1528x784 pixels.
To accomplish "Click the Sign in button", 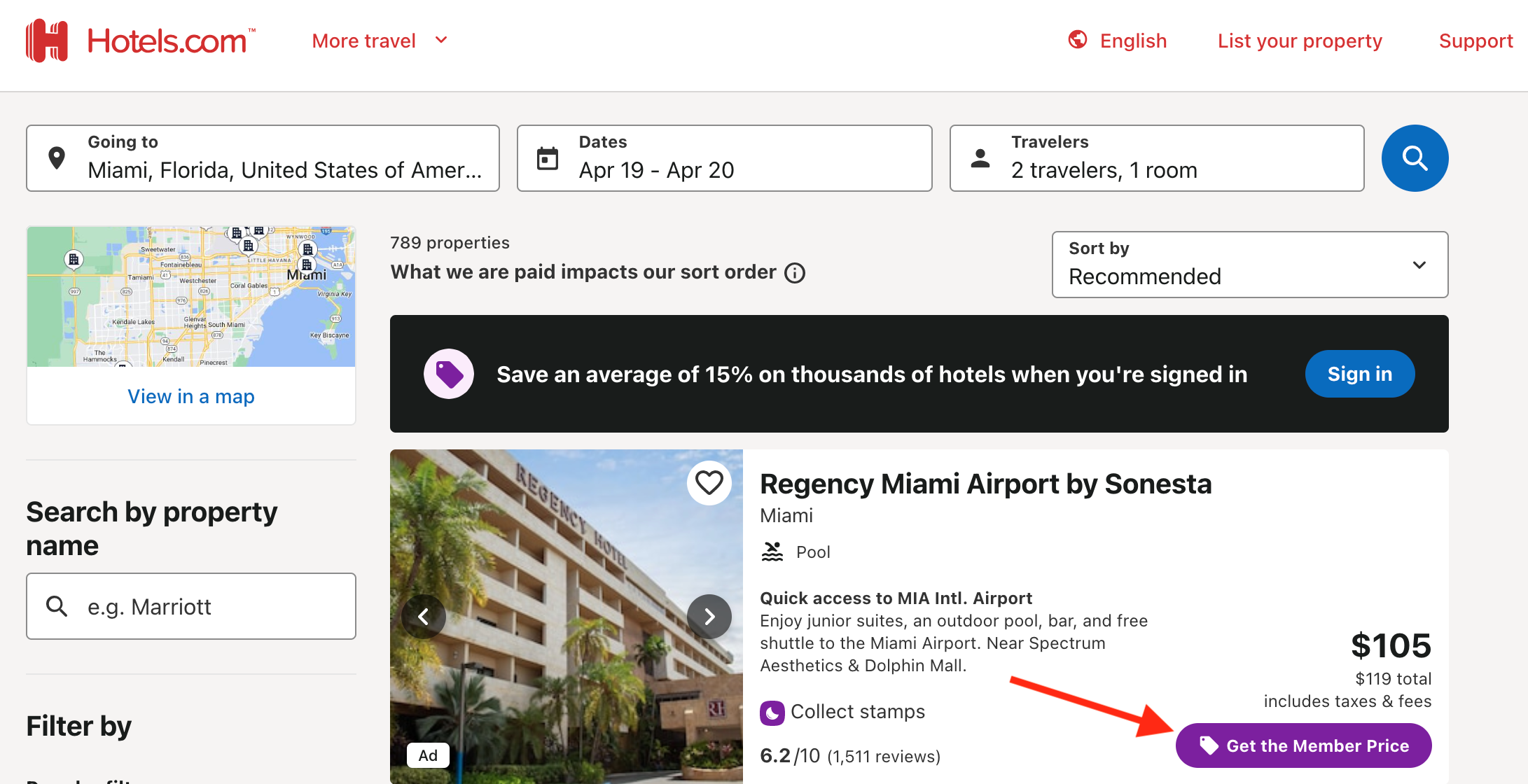I will point(1360,374).
